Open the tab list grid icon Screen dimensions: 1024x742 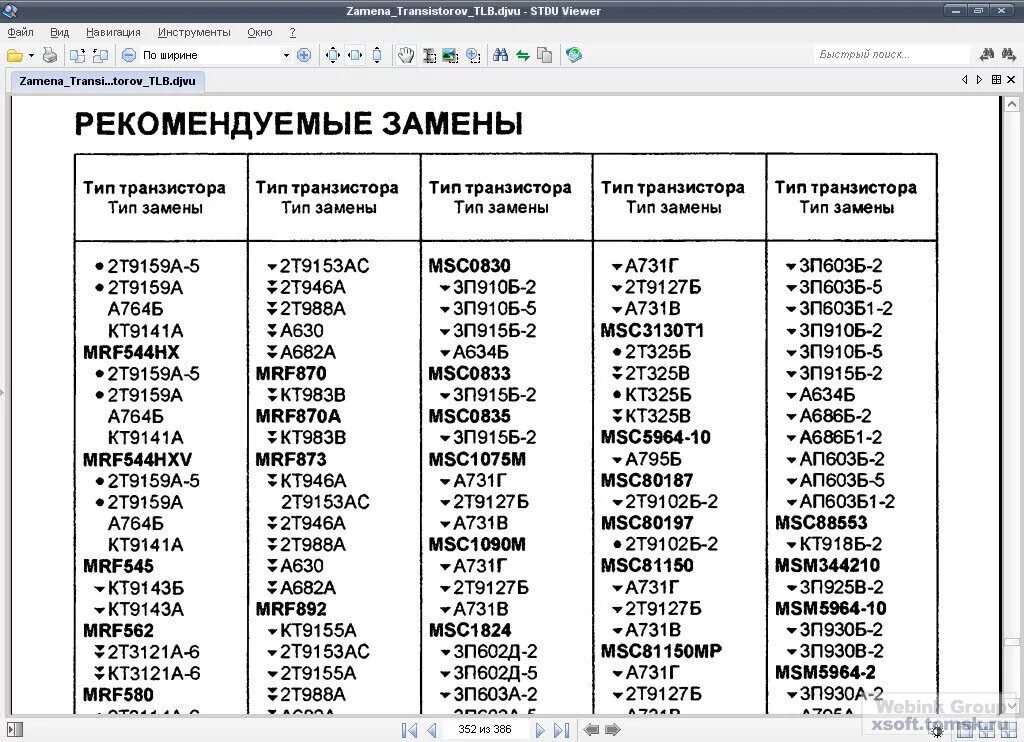coord(996,80)
